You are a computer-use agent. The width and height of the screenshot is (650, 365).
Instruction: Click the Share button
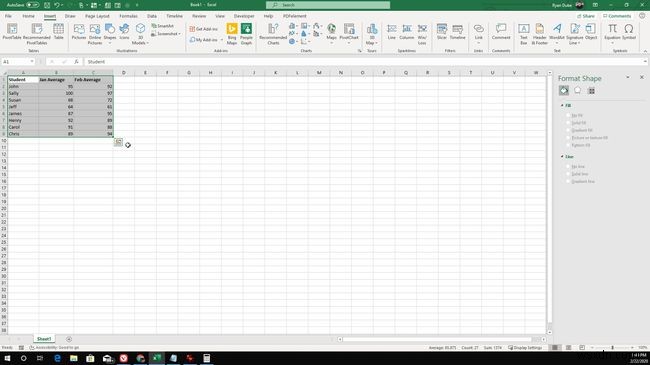click(x=586, y=16)
